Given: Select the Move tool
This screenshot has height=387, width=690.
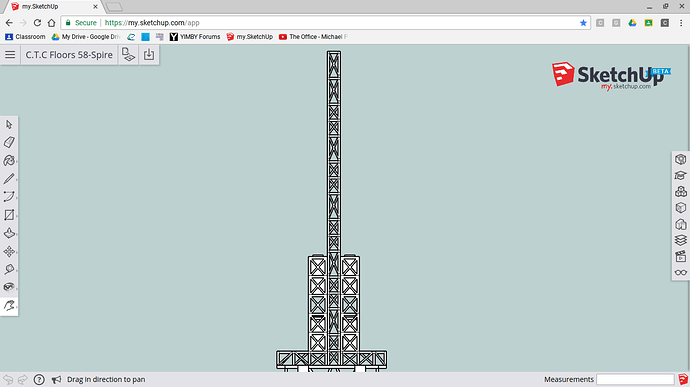Looking at the screenshot, I should pos(9,251).
